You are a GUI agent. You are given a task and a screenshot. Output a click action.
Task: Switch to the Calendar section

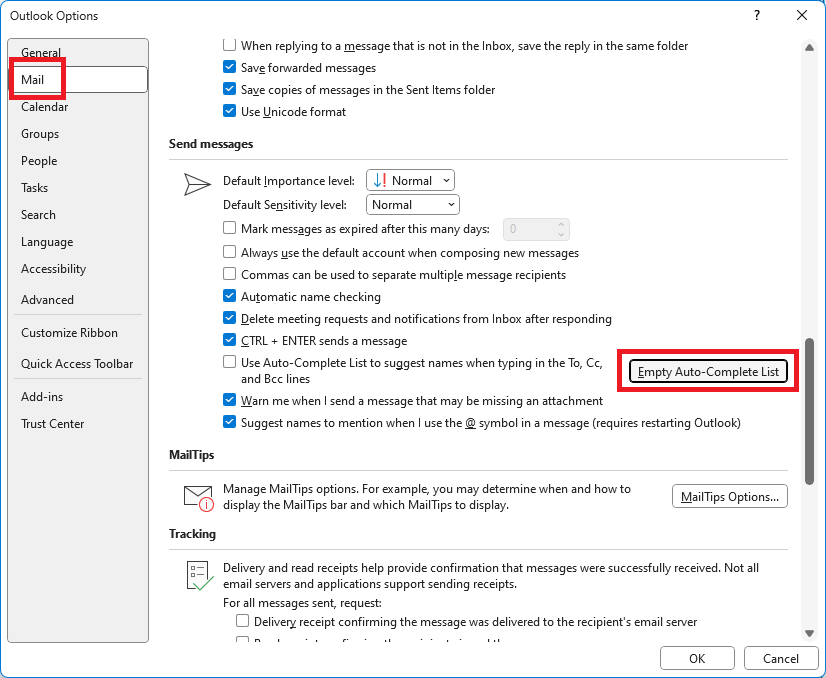point(44,106)
